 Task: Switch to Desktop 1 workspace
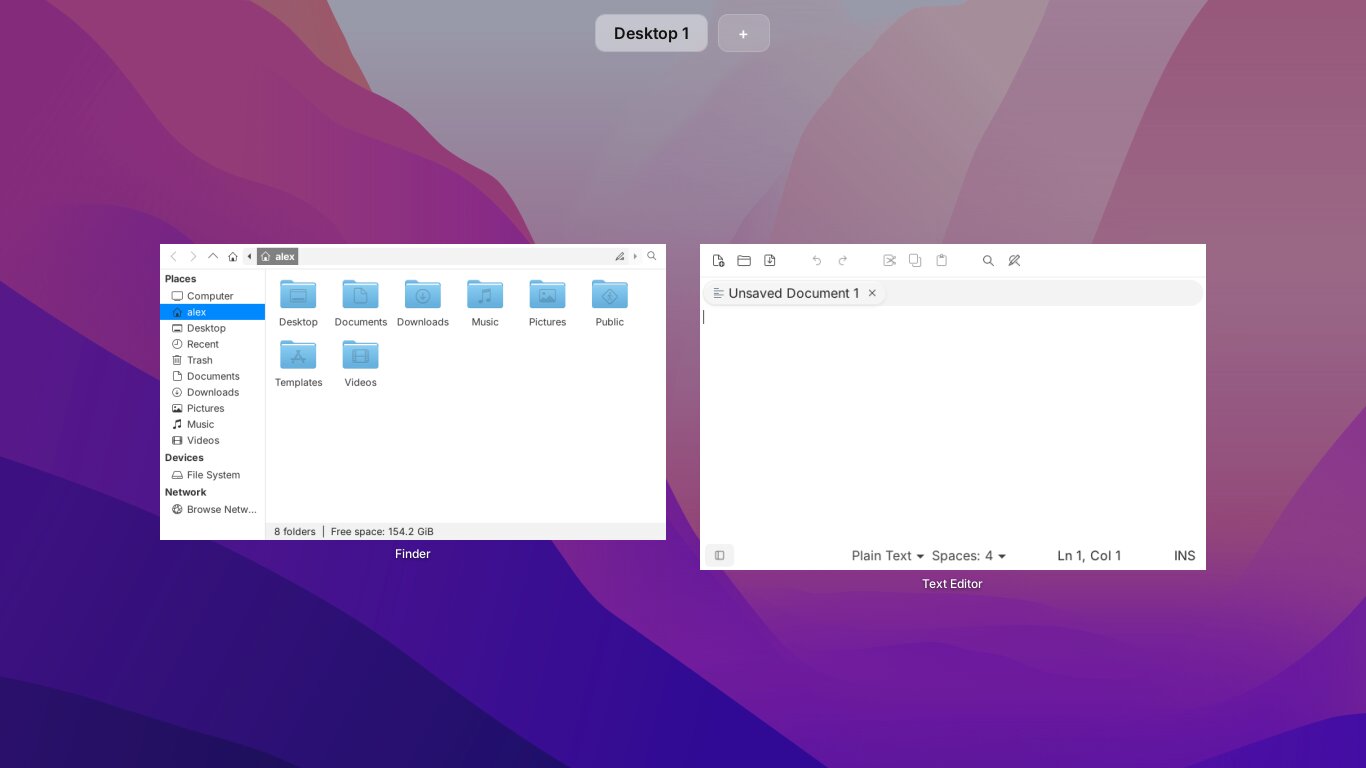pyautogui.click(x=651, y=33)
